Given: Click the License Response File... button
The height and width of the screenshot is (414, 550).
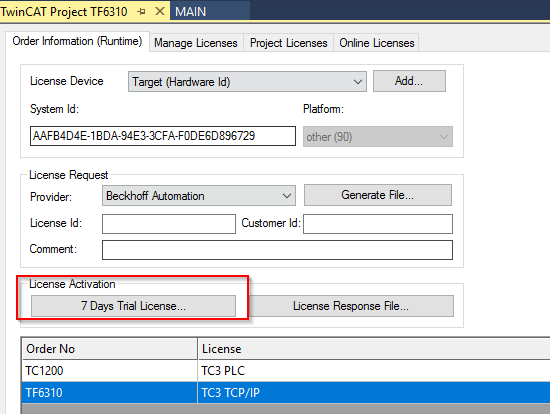Looking at the screenshot, I should (x=351, y=306).
